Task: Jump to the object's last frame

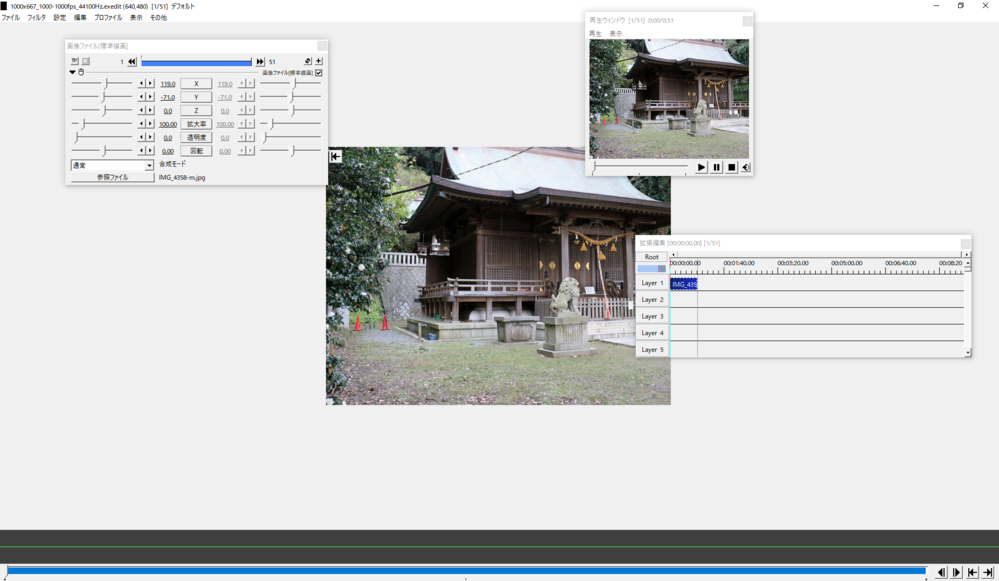Action: pos(260,62)
